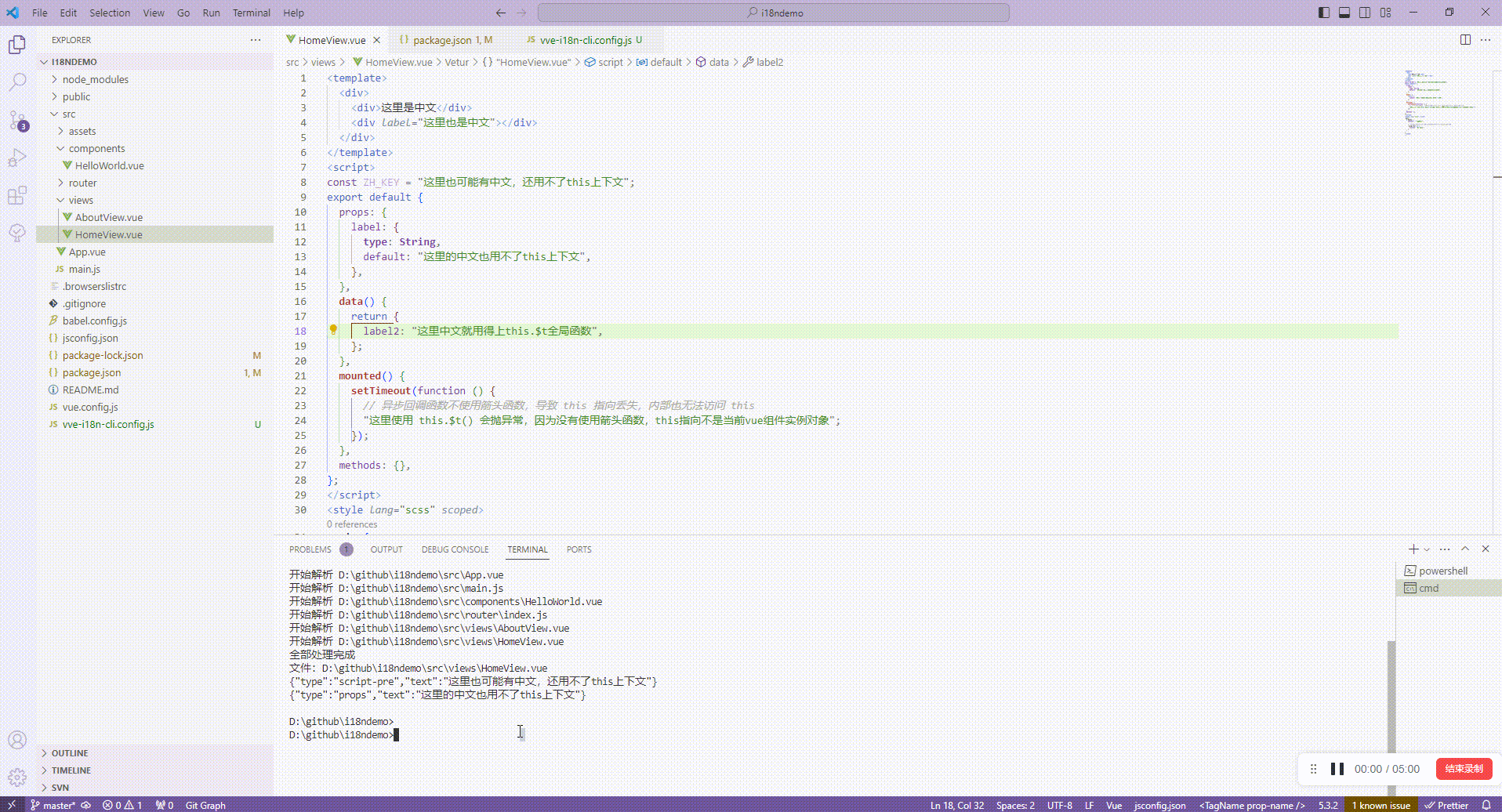The image size is (1502, 812).
Task: Click Prettier status bar item
Action: (1447, 805)
